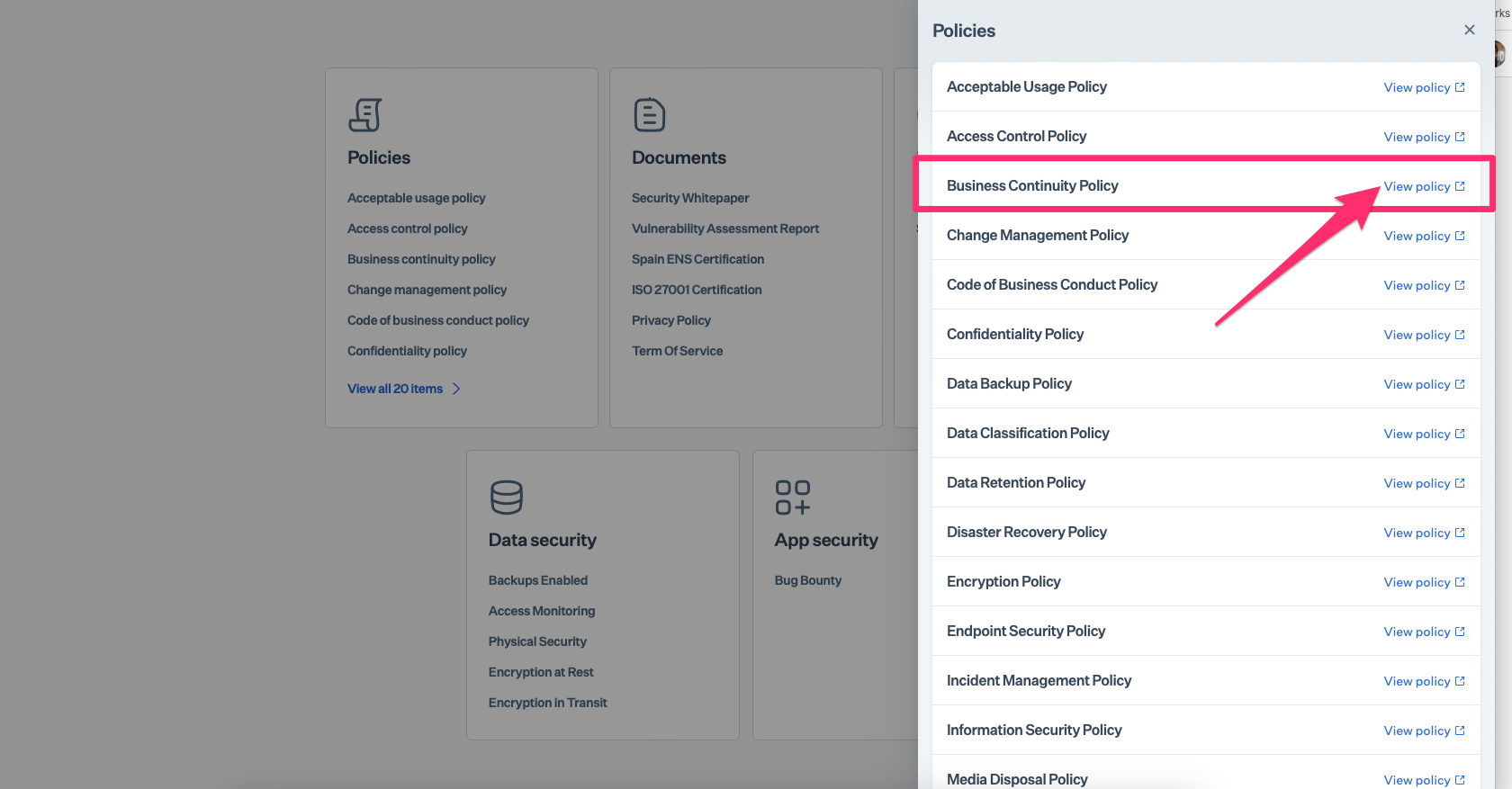Click Bug Bounty under App security
The width and height of the screenshot is (1512, 789).
click(x=808, y=580)
